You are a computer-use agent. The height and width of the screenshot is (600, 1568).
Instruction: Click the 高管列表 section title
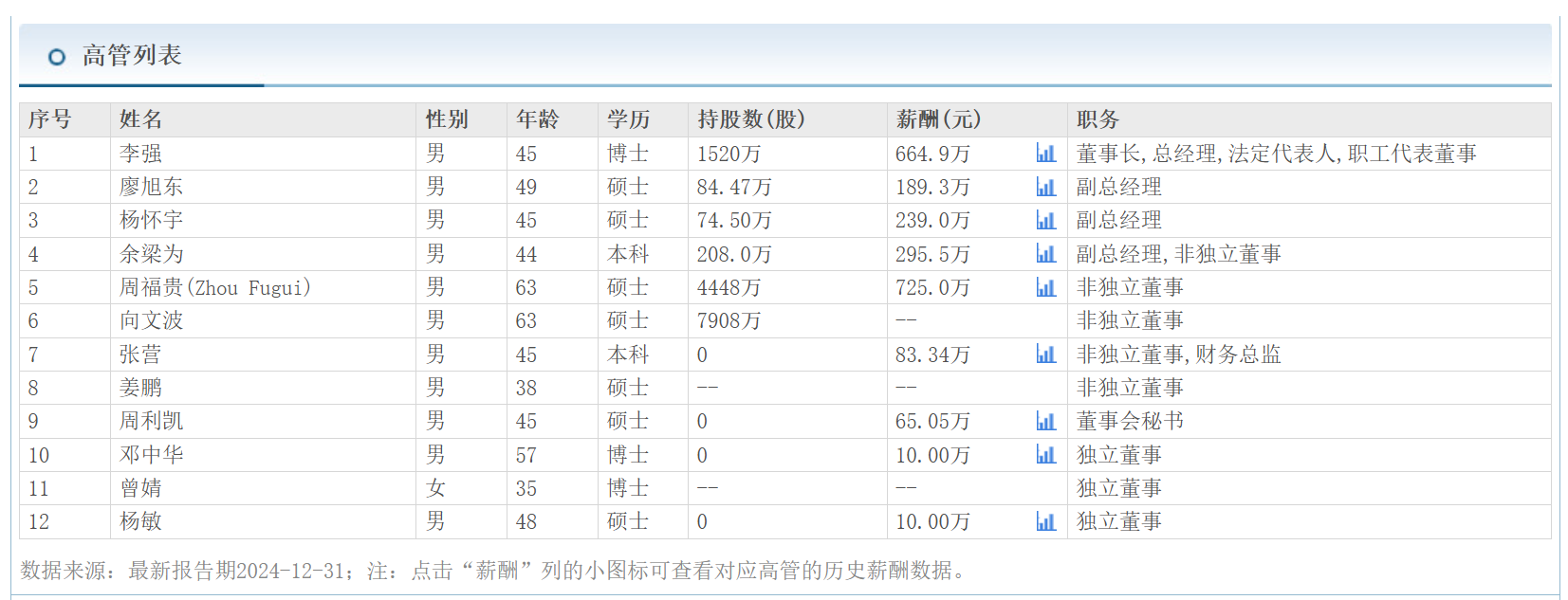132,55
